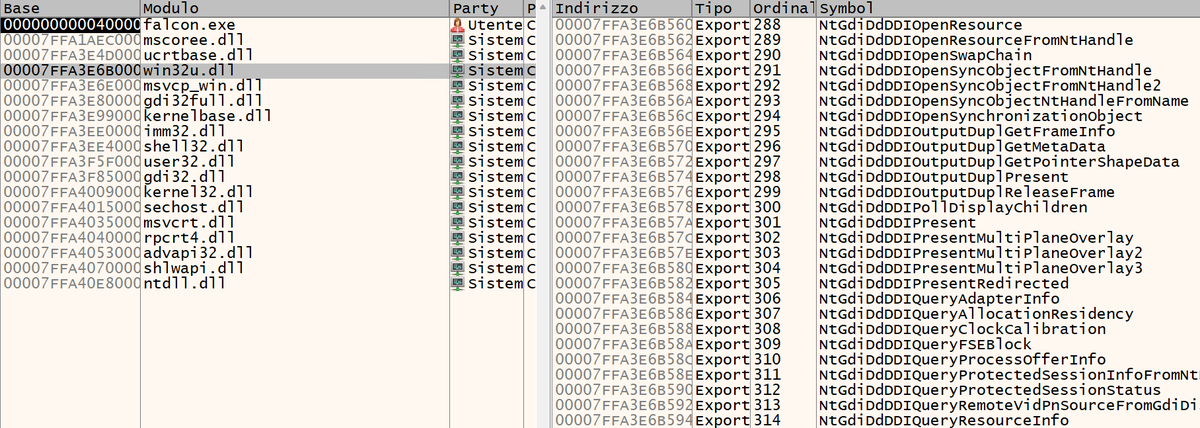The width and height of the screenshot is (1200, 428).
Task: Select symbol NtGdiDdDDIQueryAdapterInfo
Action: (939, 298)
